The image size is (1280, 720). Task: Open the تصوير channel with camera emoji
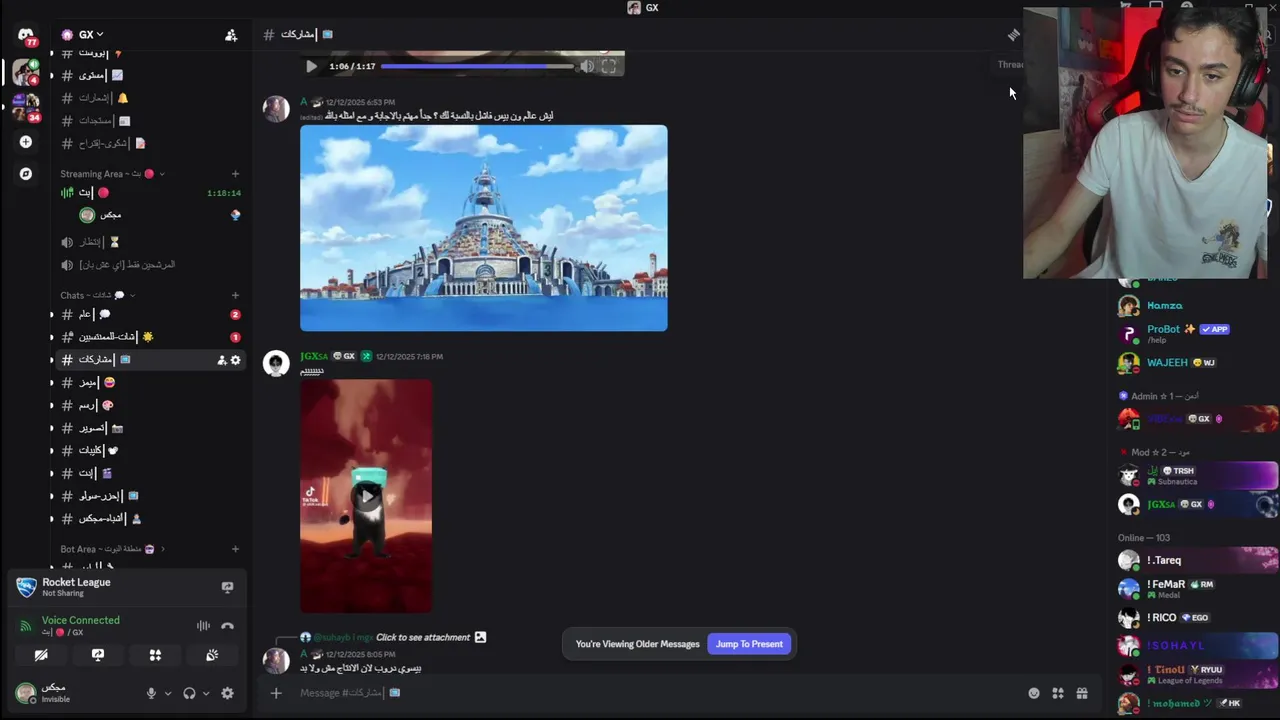149,428
